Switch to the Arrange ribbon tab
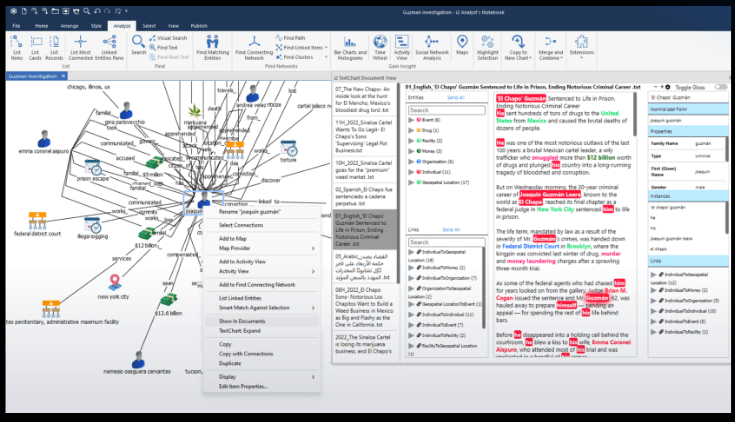 pos(69,26)
